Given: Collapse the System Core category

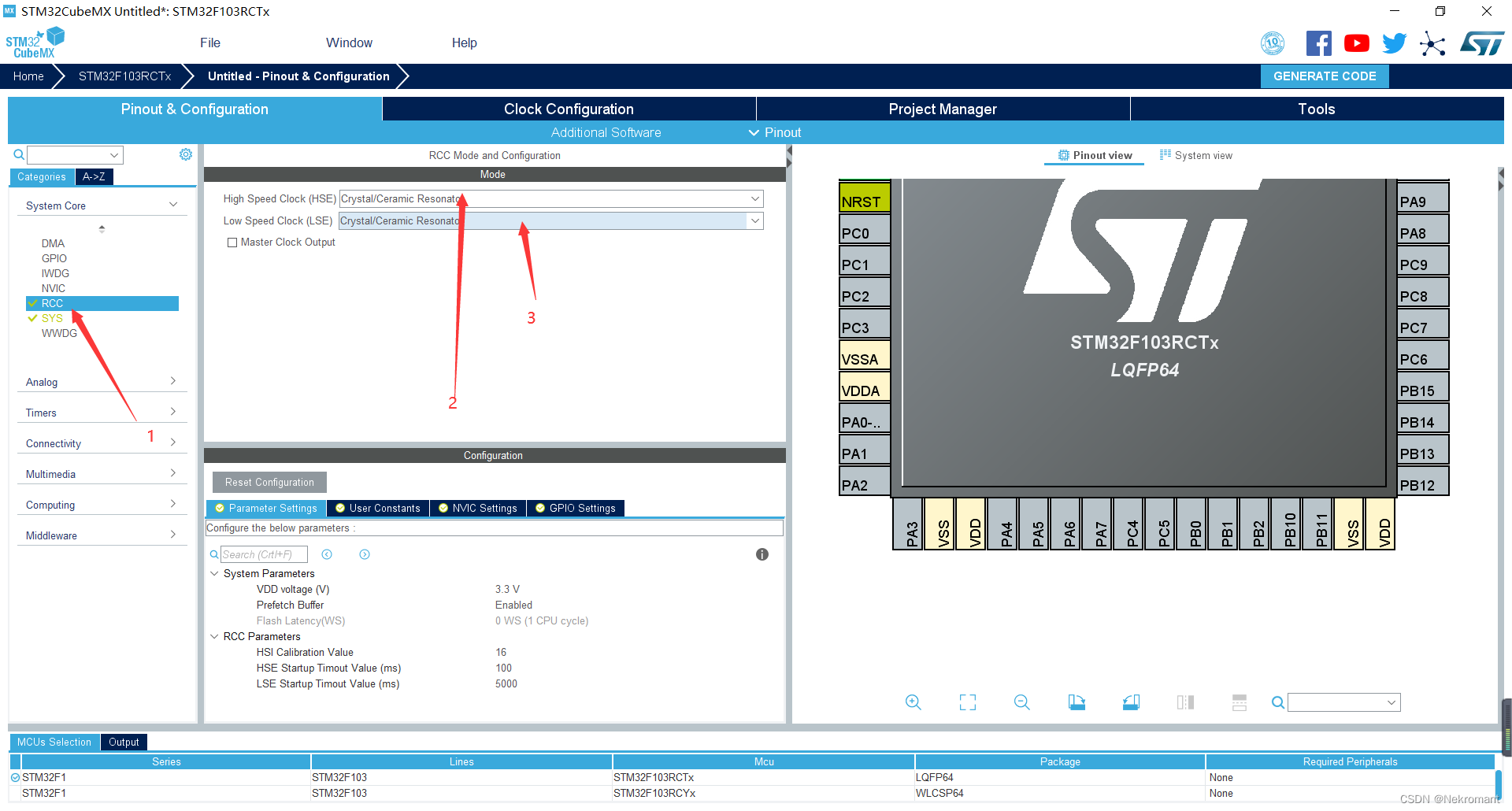Looking at the screenshot, I should coord(173,205).
